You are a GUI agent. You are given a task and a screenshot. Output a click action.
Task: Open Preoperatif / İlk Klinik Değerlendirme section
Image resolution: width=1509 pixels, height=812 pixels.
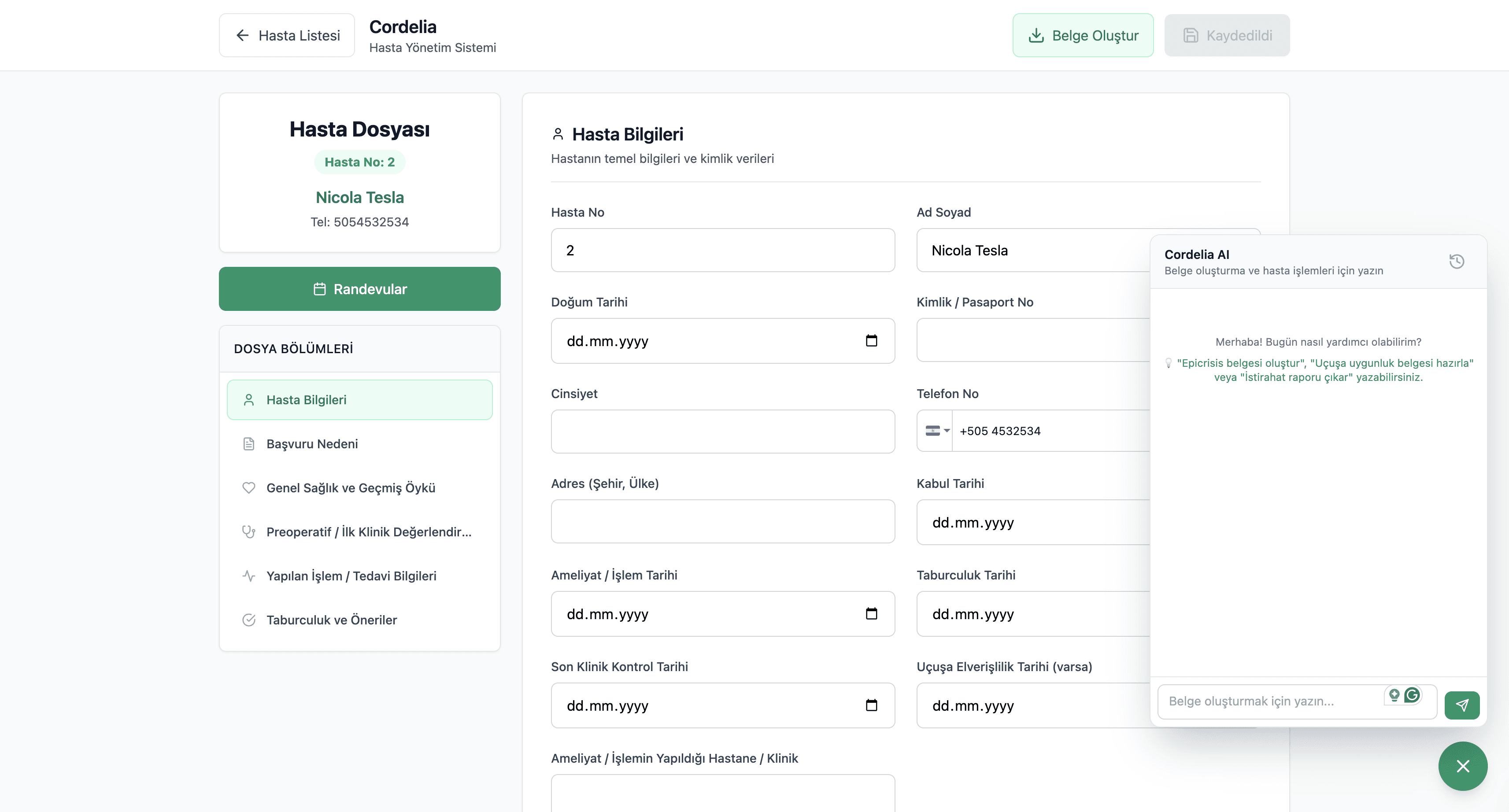(x=369, y=532)
